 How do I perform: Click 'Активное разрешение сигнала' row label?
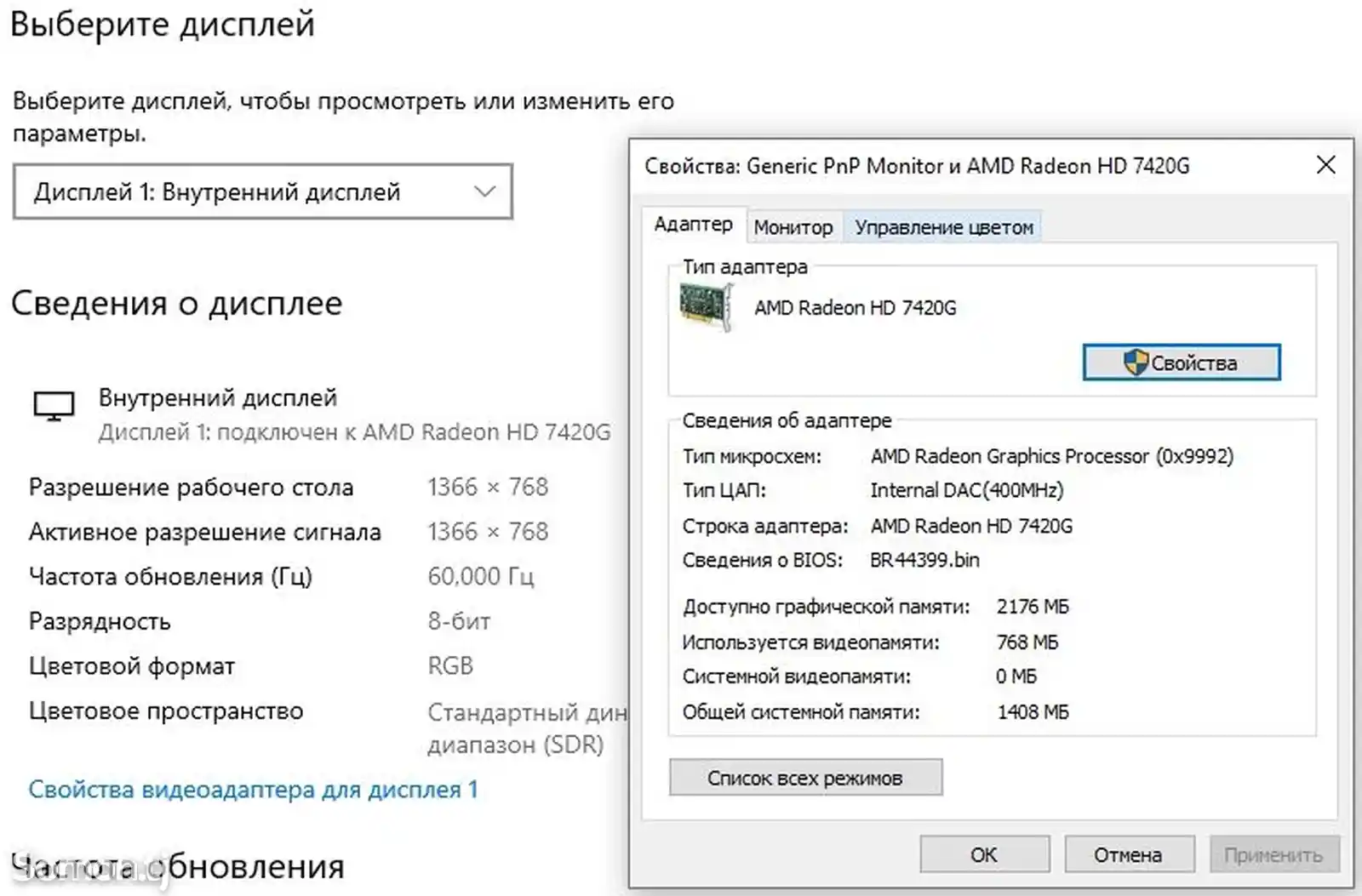coord(205,532)
